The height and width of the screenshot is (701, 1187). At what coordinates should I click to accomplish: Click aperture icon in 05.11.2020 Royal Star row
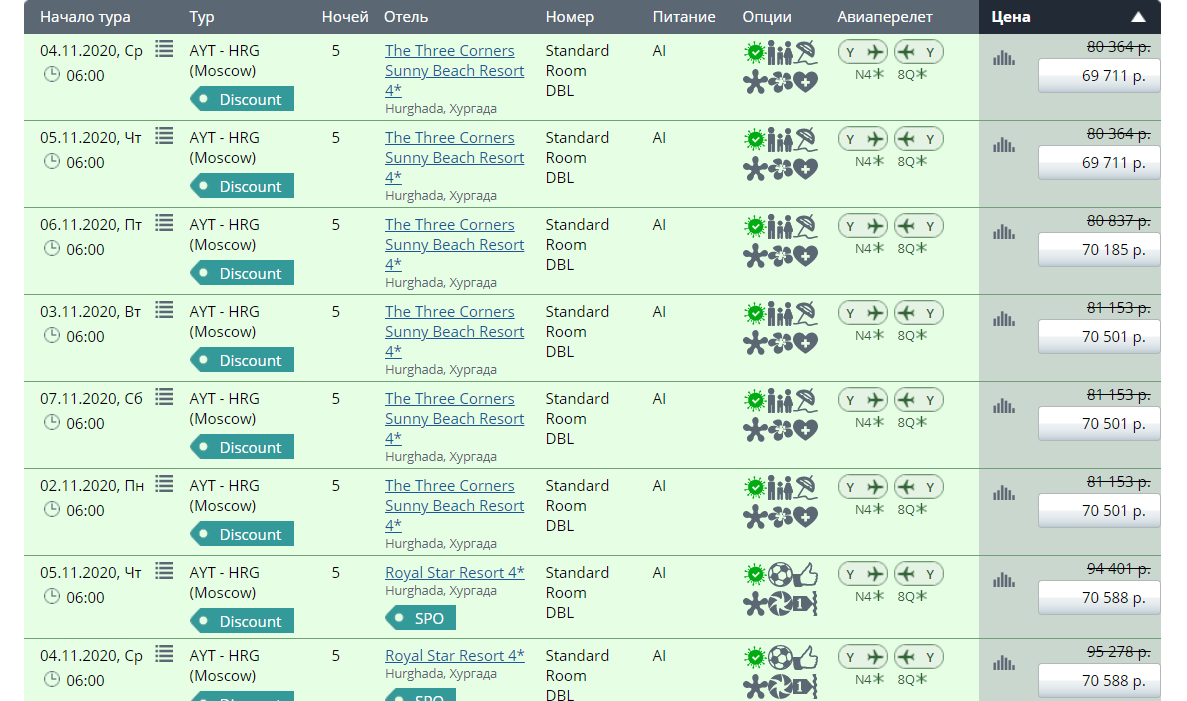pos(780,603)
